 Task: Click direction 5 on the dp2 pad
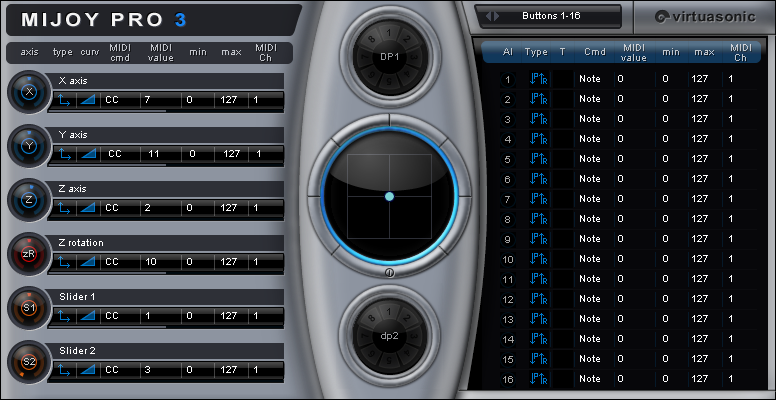[x=390, y=359]
